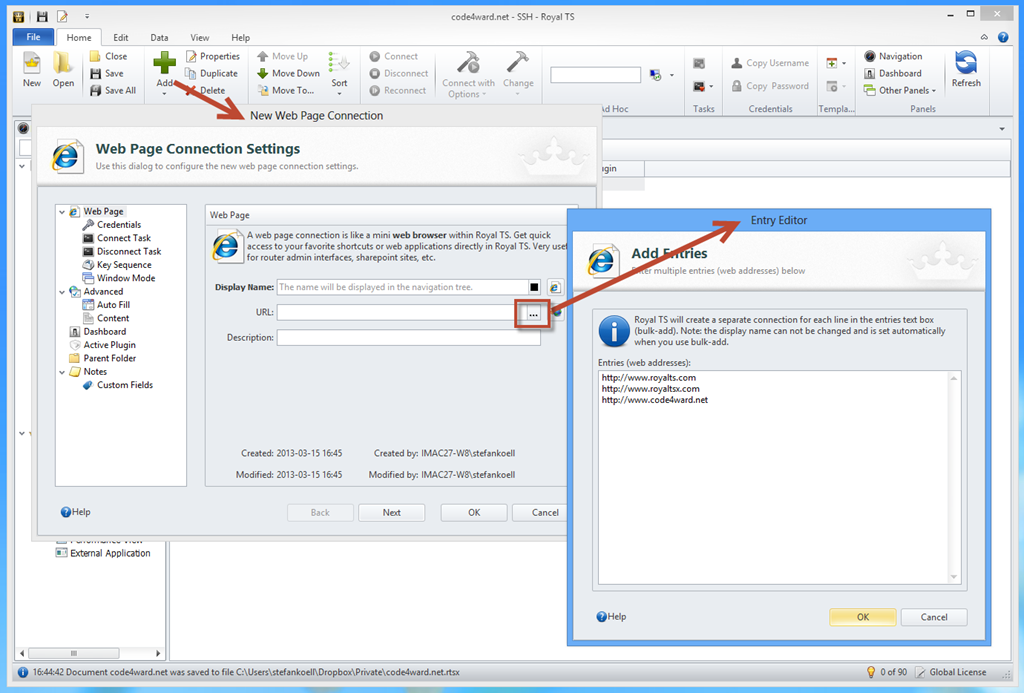Click the Properties icon in the ribbon

click(x=192, y=57)
